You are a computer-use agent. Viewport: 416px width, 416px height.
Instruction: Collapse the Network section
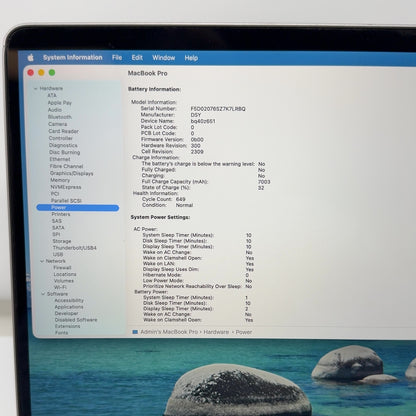click(x=42, y=261)
